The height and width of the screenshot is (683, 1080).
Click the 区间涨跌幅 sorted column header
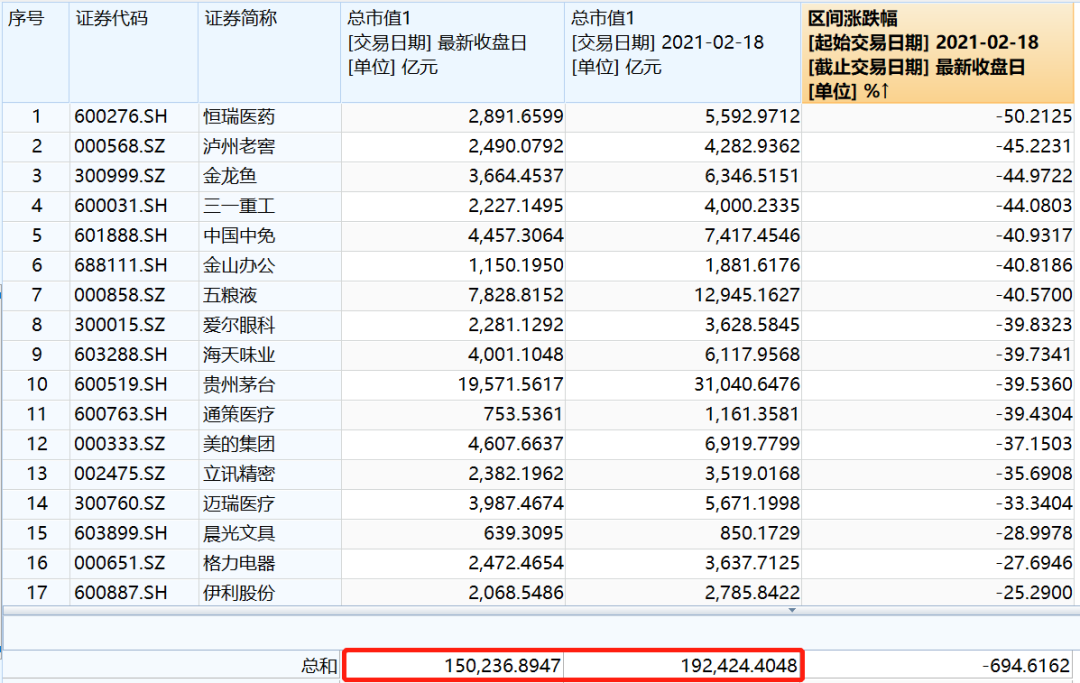[940, 52]
